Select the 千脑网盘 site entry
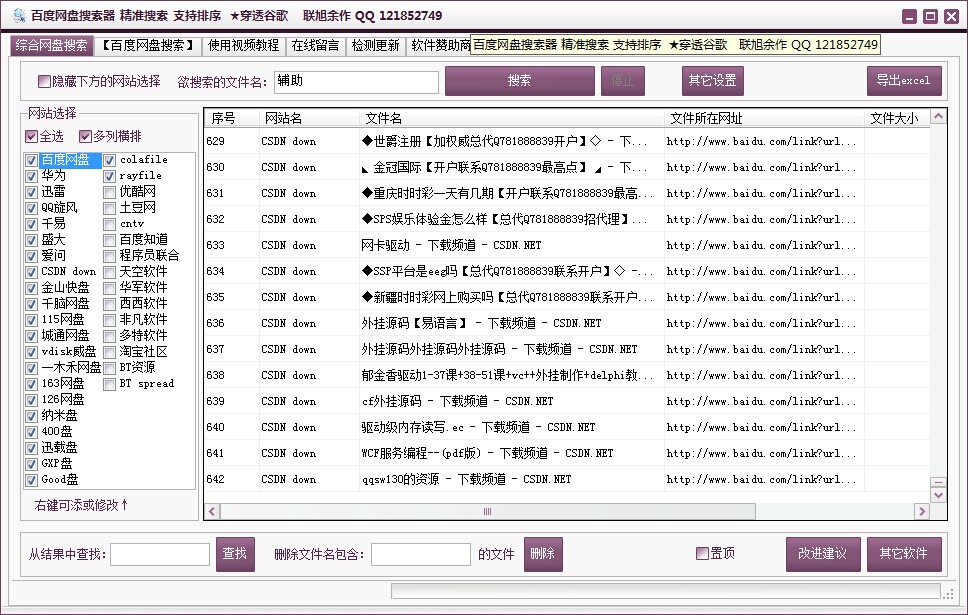Screen dimensions: 968x615 pos(65,304)
